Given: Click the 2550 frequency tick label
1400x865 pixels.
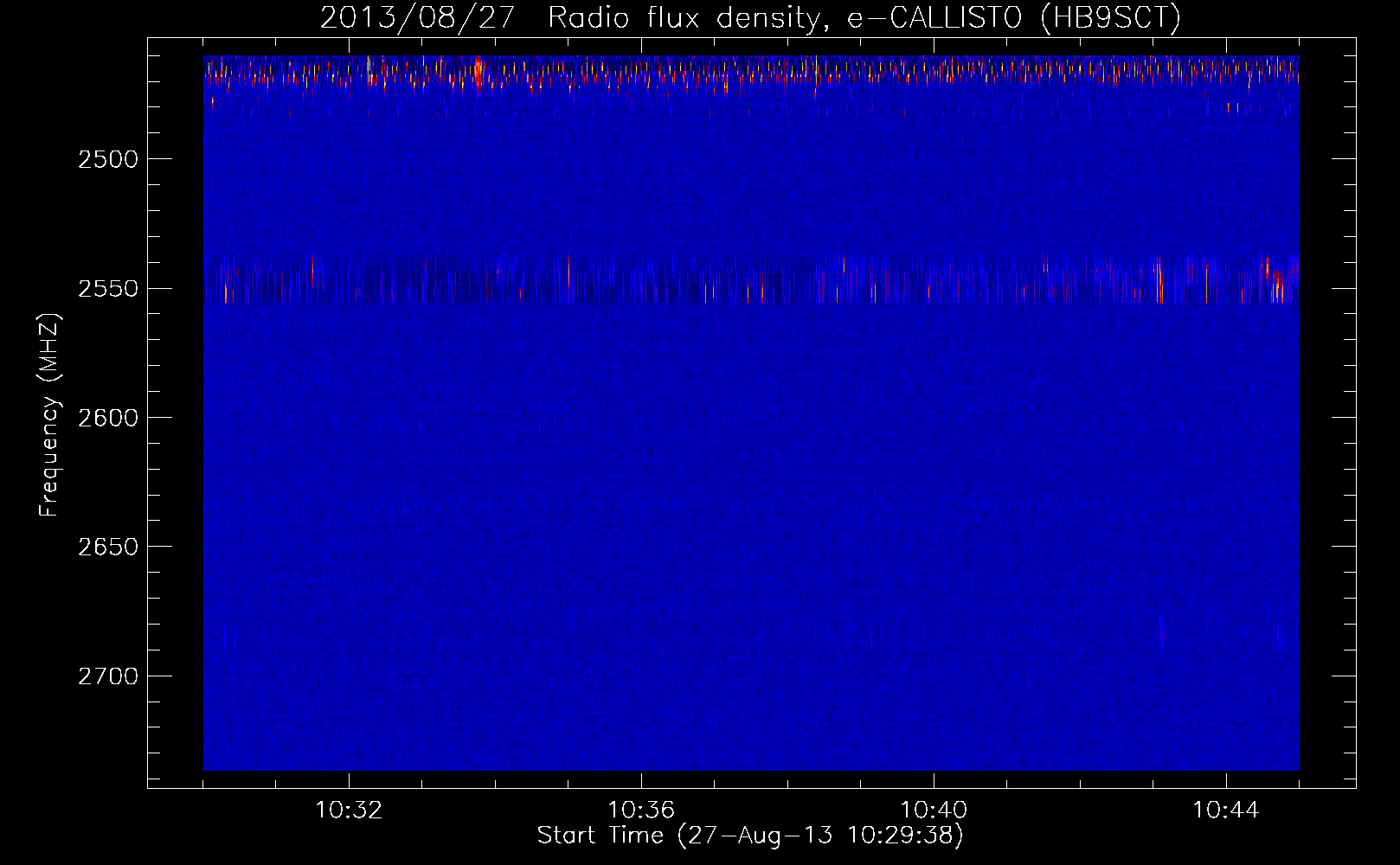Looking at the screenshot, I should 108,289.
